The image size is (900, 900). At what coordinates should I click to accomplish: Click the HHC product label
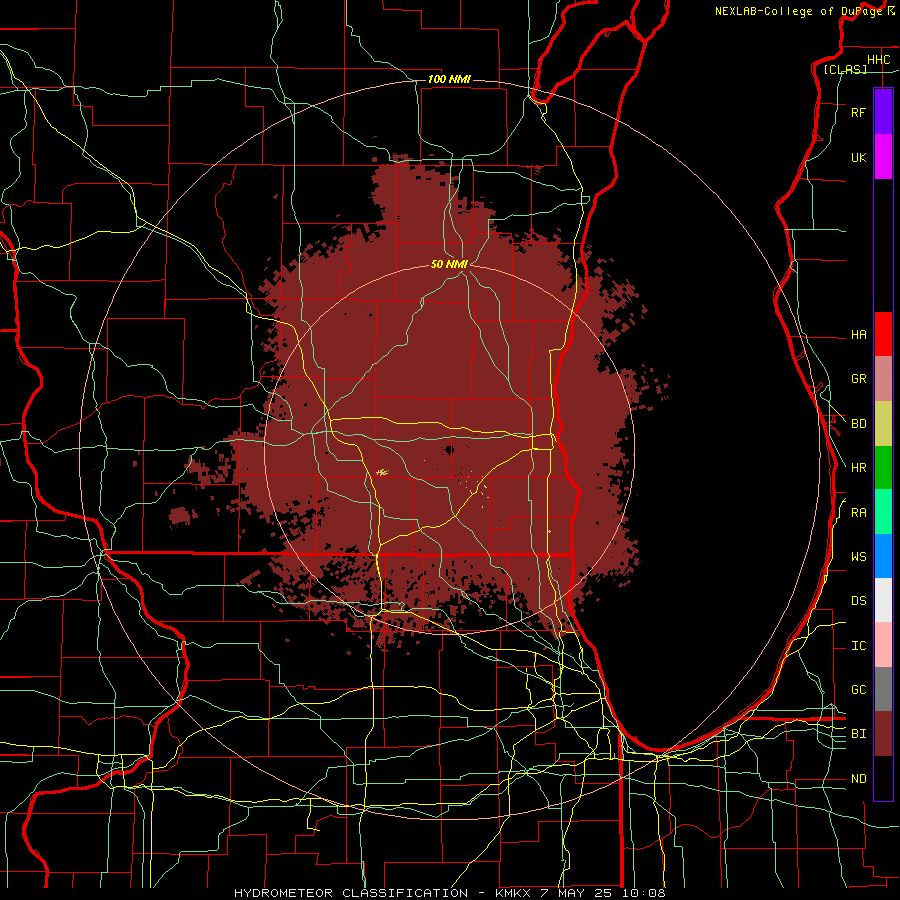878,60
